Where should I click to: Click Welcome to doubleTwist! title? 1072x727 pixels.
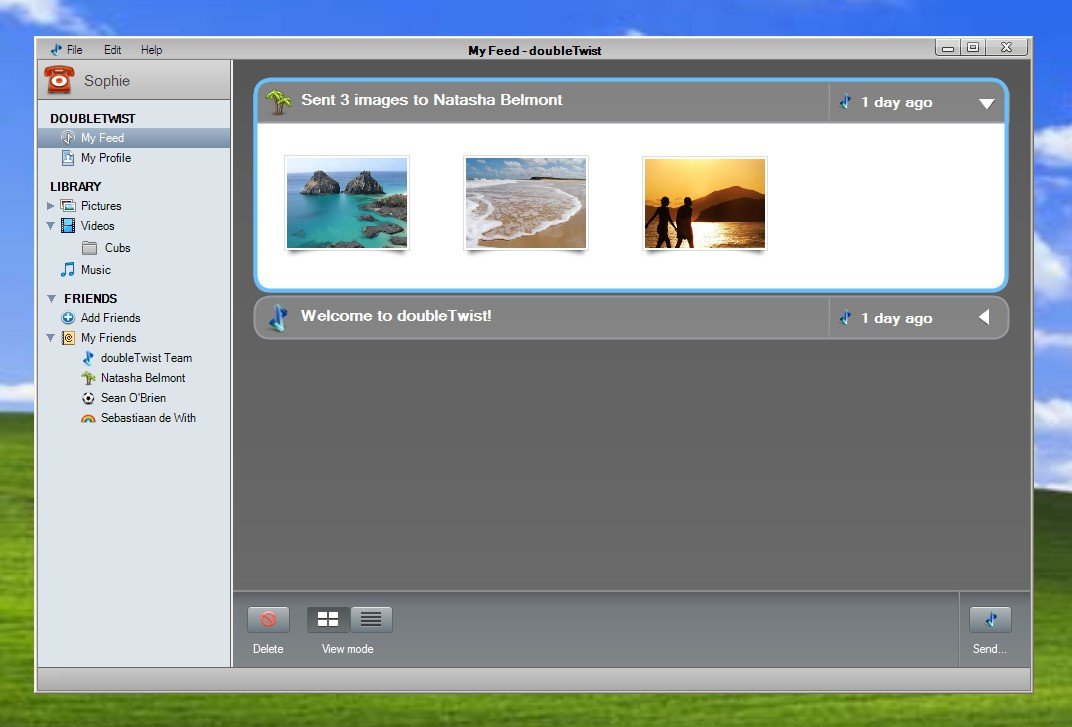396,316
